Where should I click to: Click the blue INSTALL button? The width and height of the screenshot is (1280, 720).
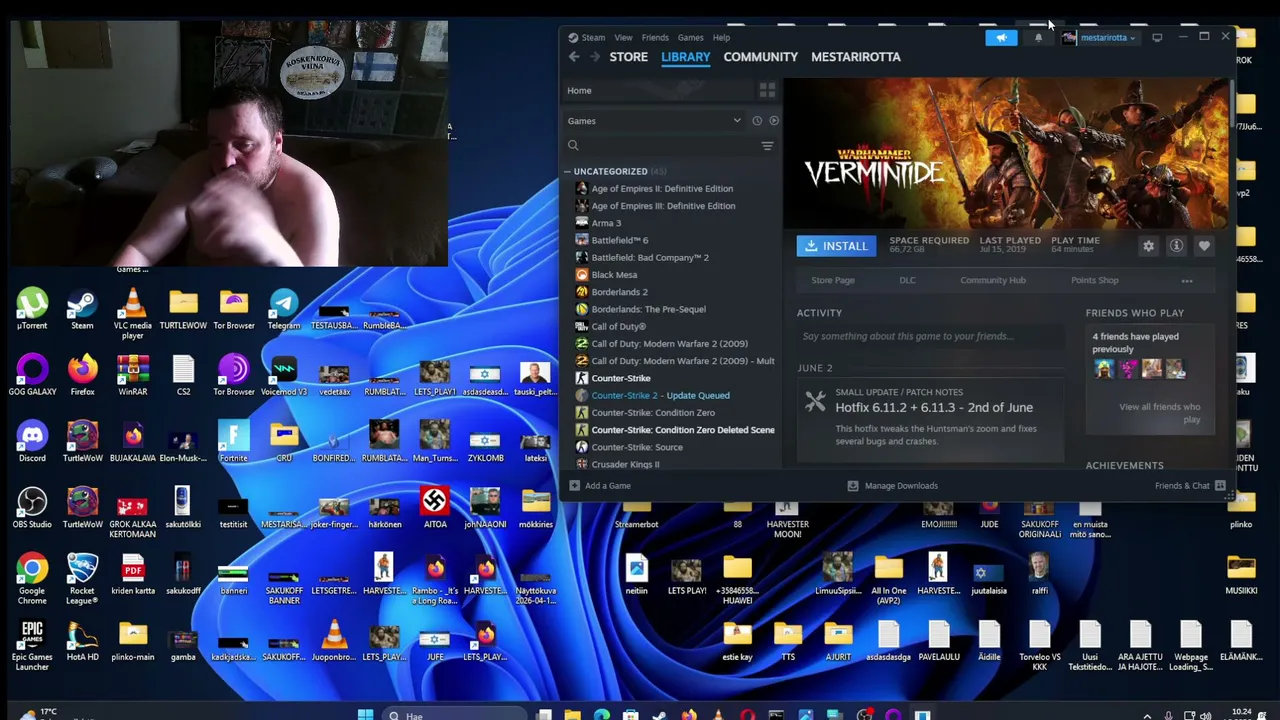(x=836, y=246)
